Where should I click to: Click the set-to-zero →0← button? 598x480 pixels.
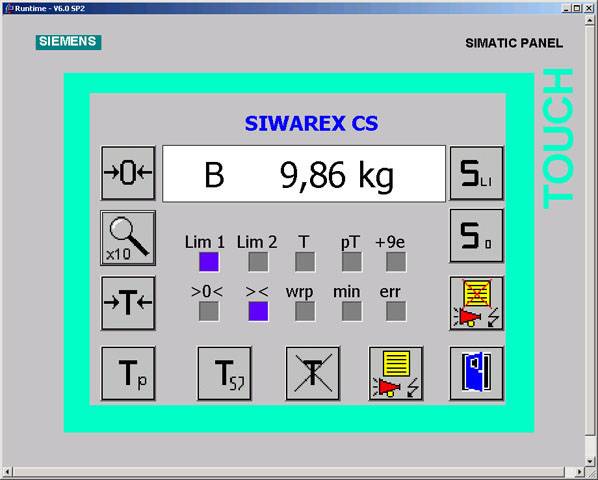[128, 173]
